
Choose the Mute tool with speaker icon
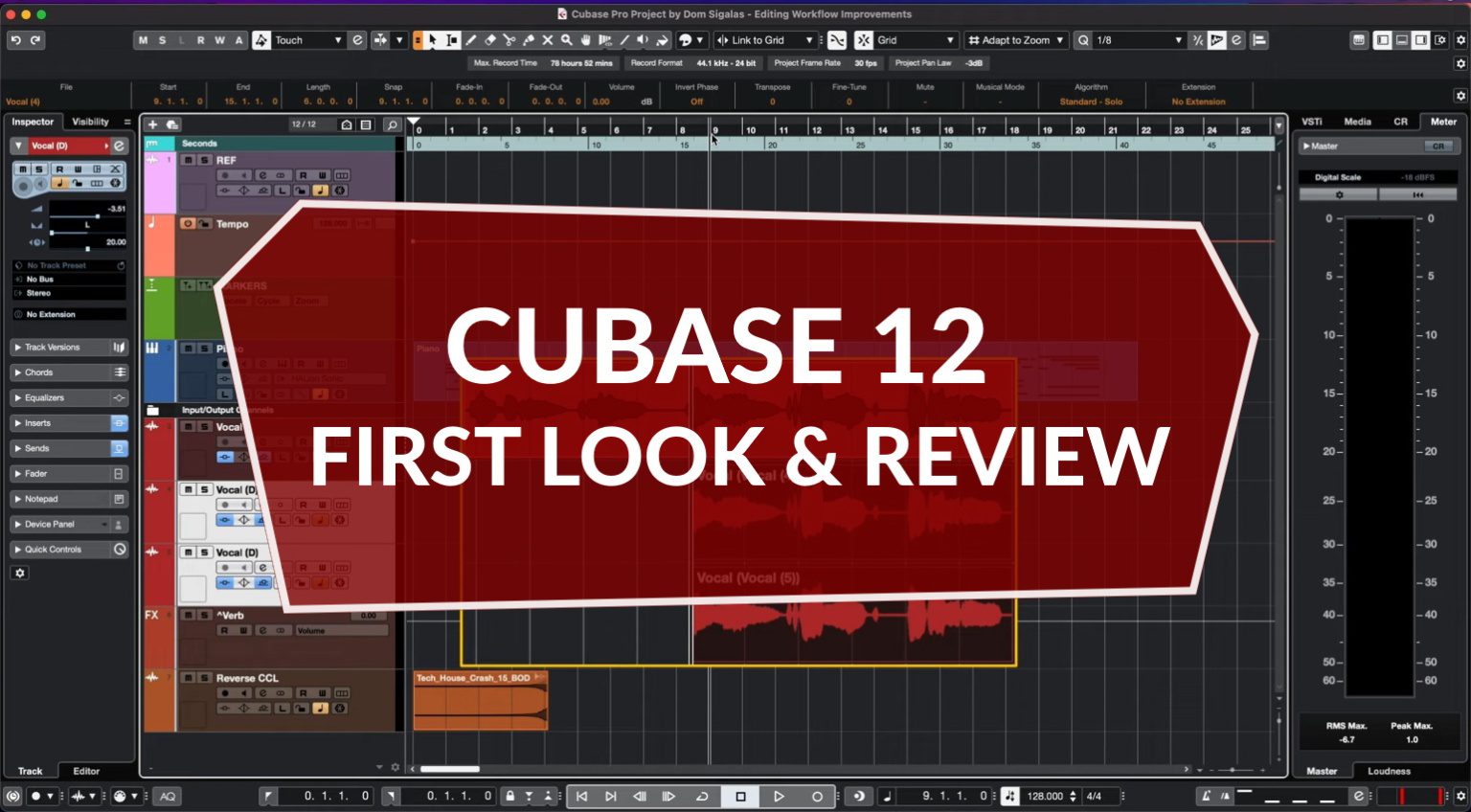click(643, 40)
